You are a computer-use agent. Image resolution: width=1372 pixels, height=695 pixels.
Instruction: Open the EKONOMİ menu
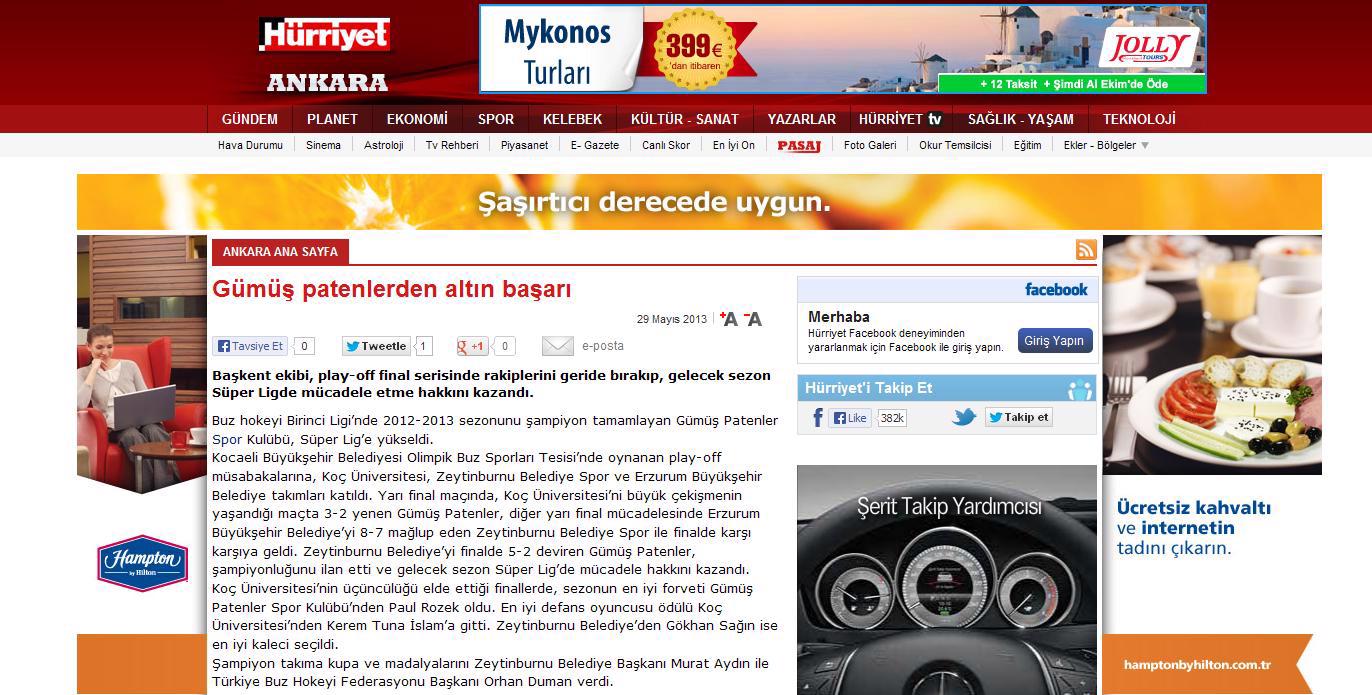coord(417,119)
